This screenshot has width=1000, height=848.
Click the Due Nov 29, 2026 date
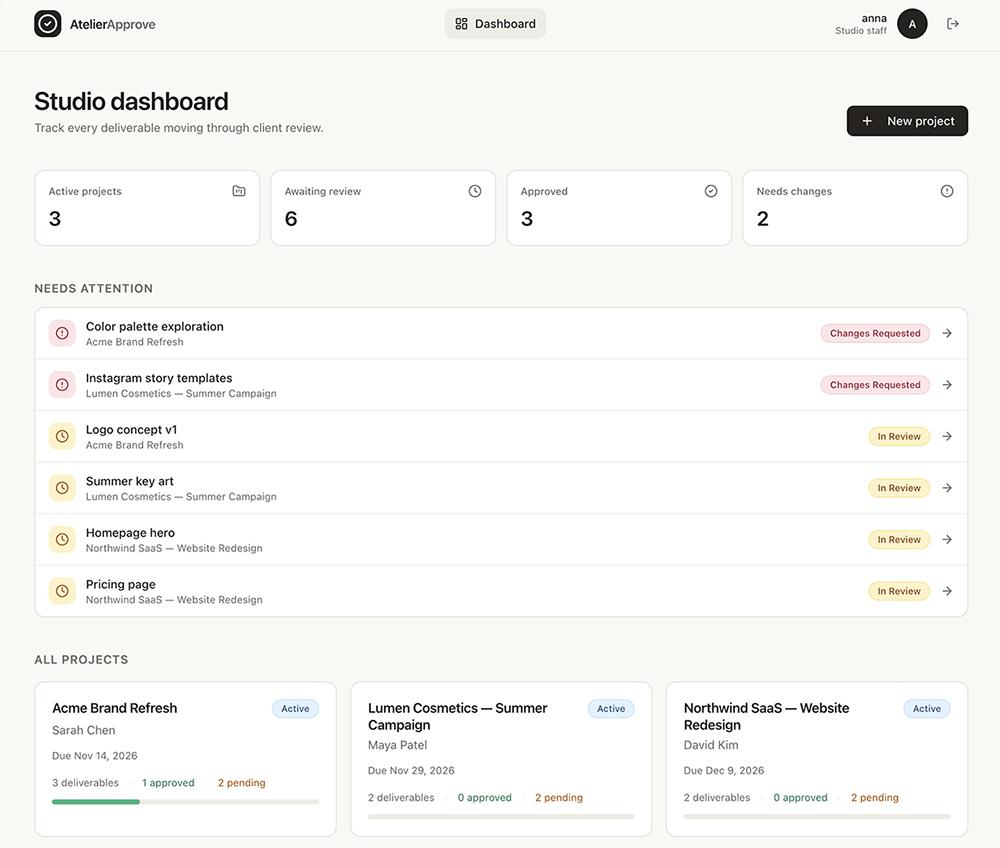click(411, 770)
